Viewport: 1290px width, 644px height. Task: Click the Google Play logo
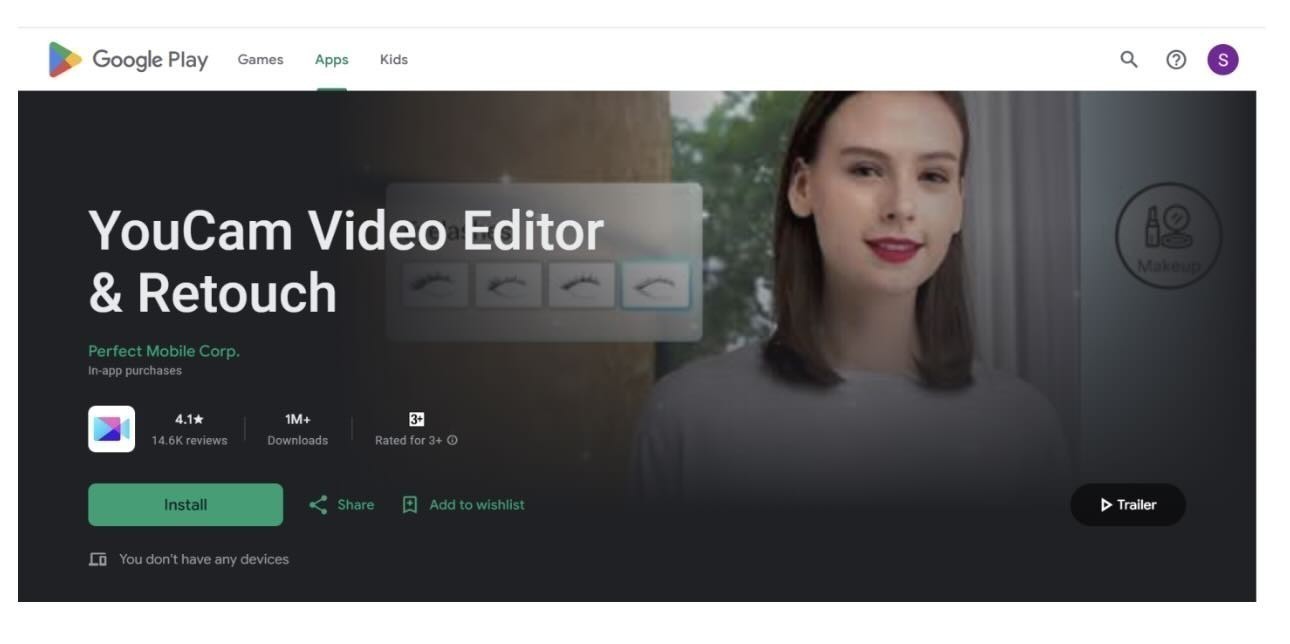128,60
